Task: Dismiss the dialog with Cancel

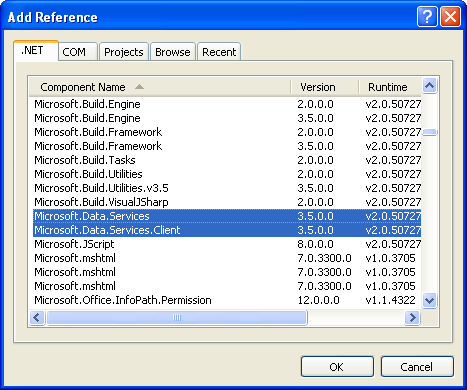Action: coord(417,367)
